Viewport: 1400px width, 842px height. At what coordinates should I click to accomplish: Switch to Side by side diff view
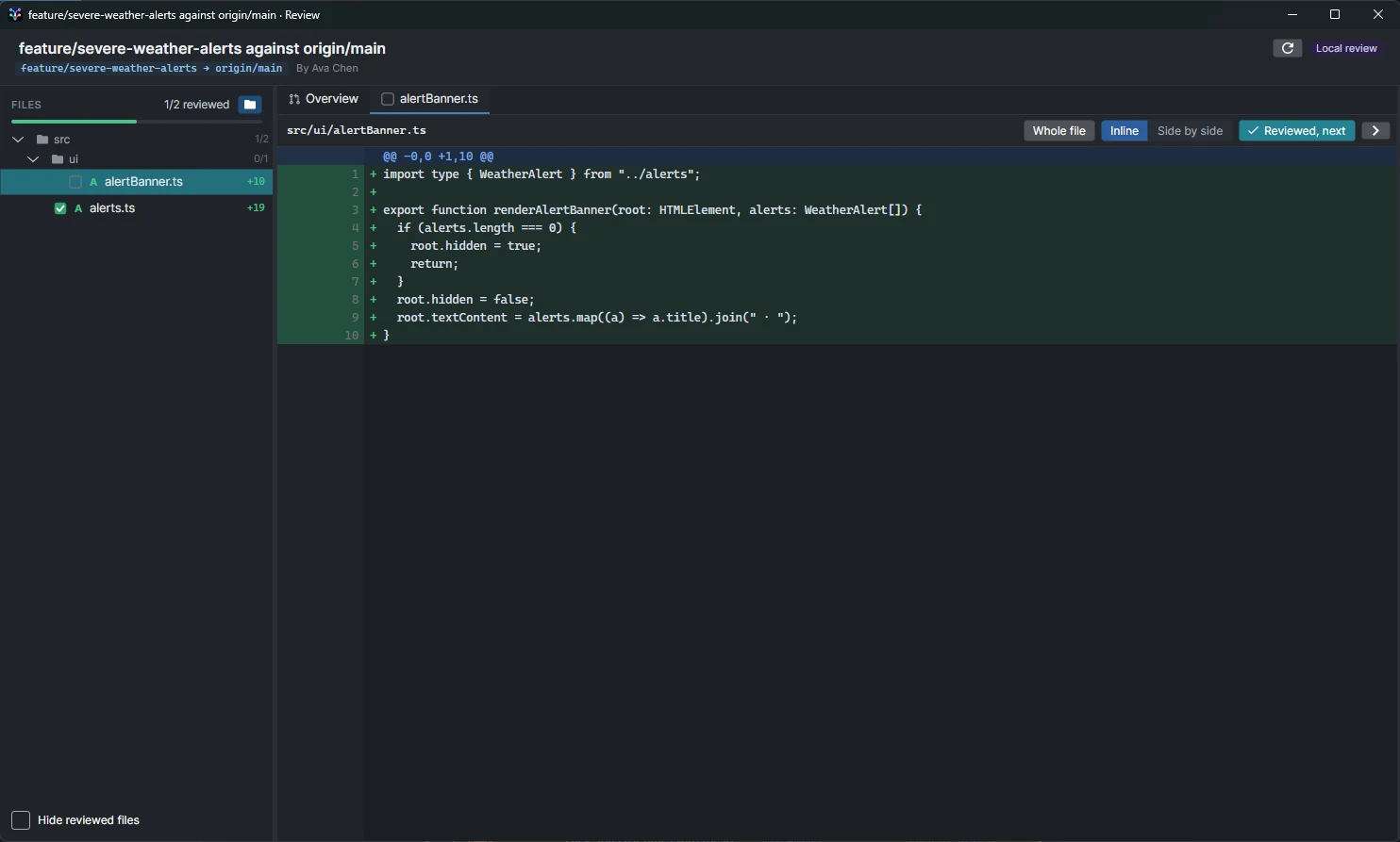click(x=1190, y=131)
